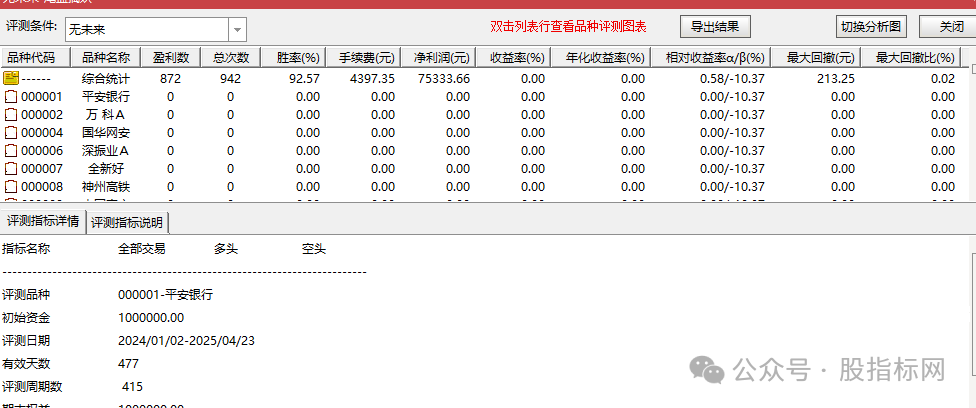The height and width of the screenshot is (408, 976).
Task: Open the 评测指标说明 tab
Action: (x=127, y=222)
